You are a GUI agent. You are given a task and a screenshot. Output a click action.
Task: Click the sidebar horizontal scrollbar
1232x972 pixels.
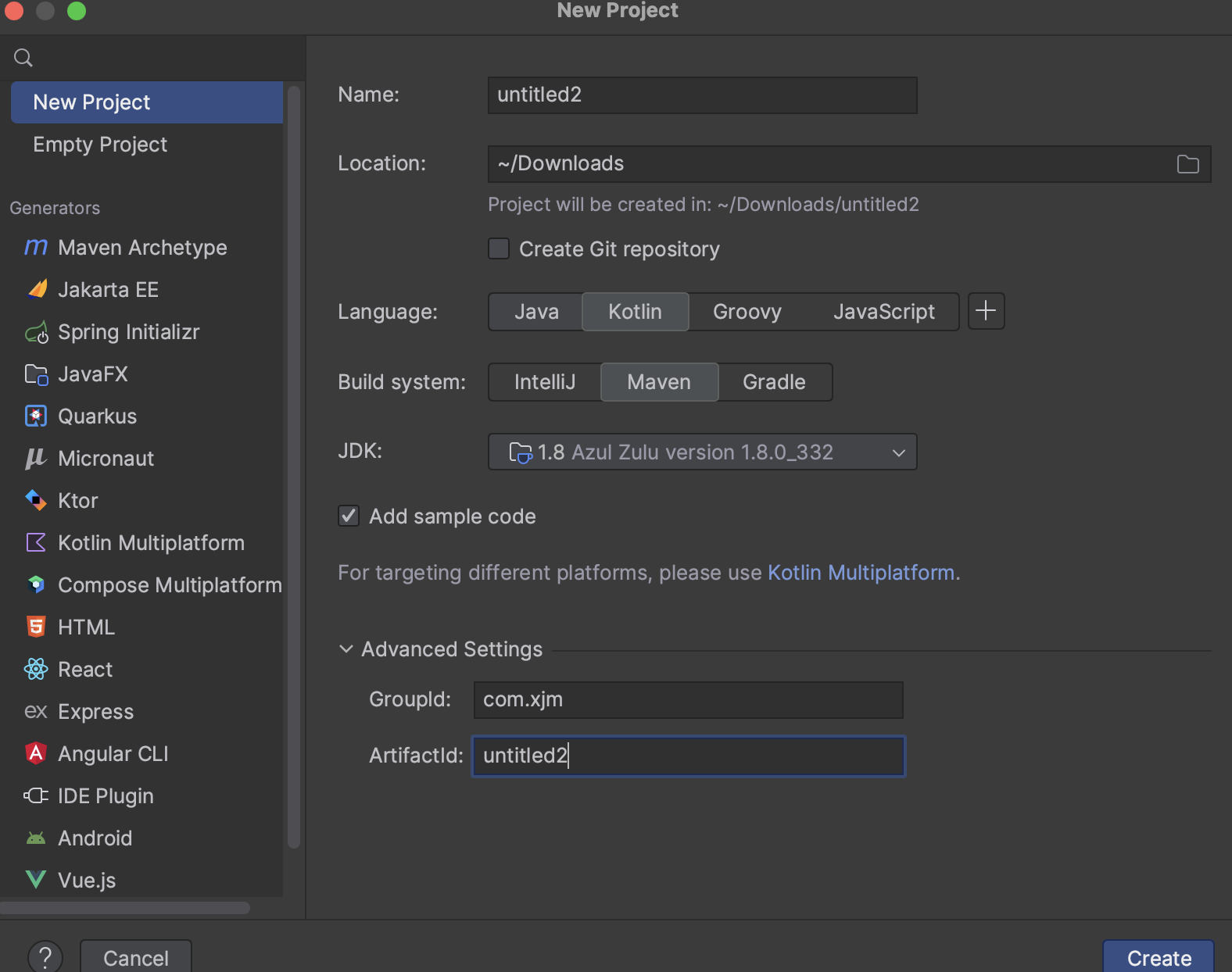pyautogui.click(x=125, y=908)
